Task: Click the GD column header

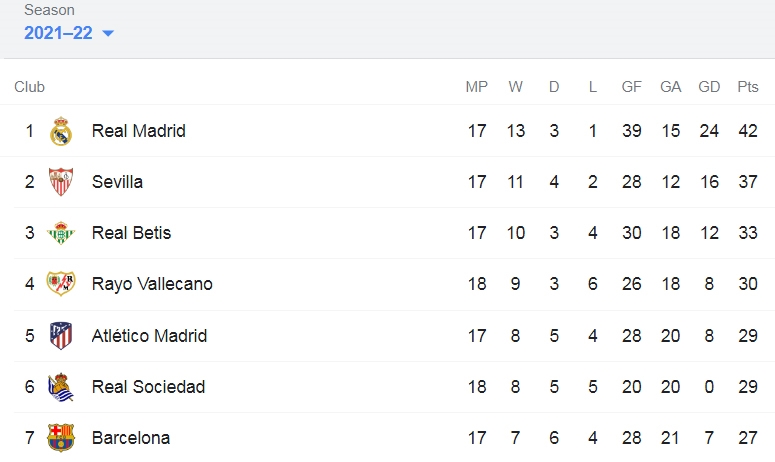Action: point(709,87)
